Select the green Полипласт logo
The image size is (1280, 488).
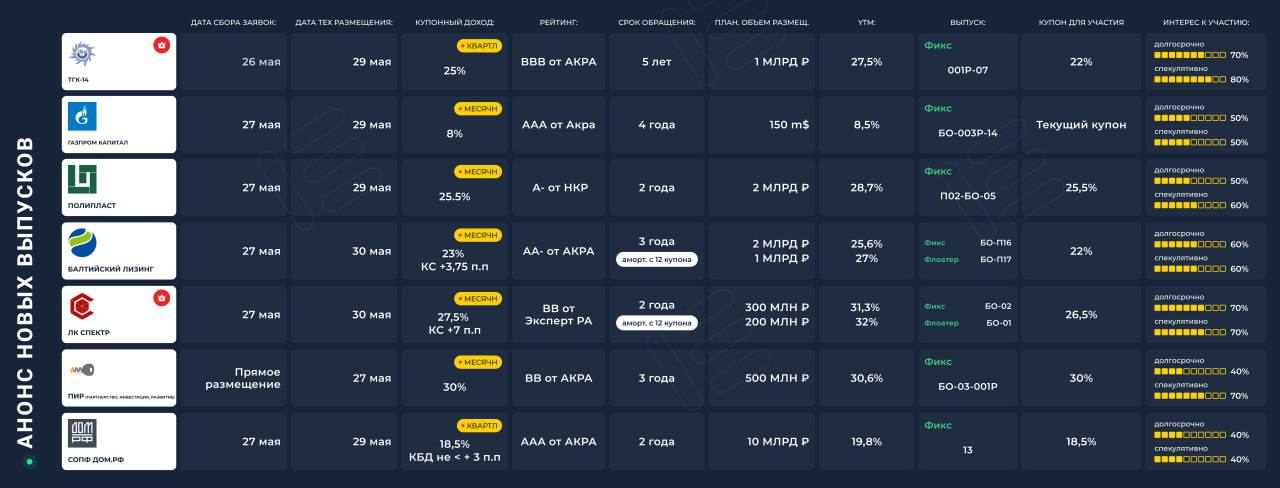(x=82, y=180)
